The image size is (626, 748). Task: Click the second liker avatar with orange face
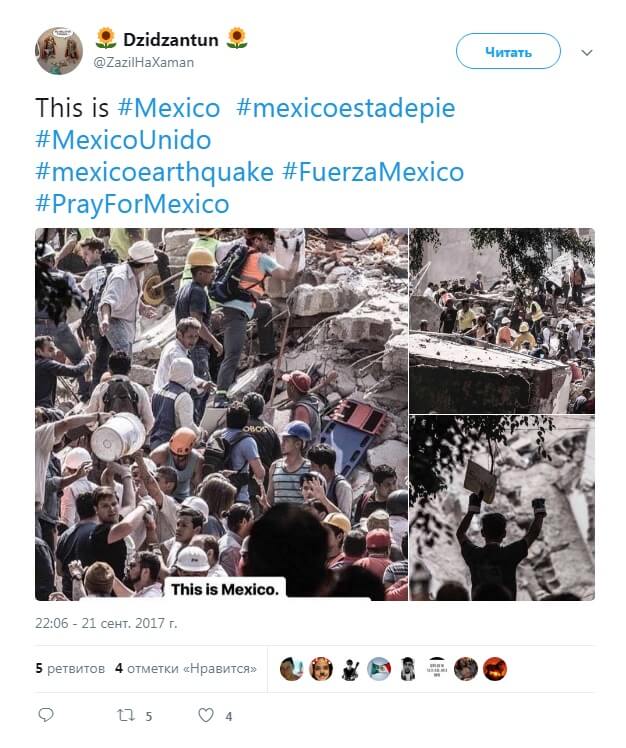[321, 668]
